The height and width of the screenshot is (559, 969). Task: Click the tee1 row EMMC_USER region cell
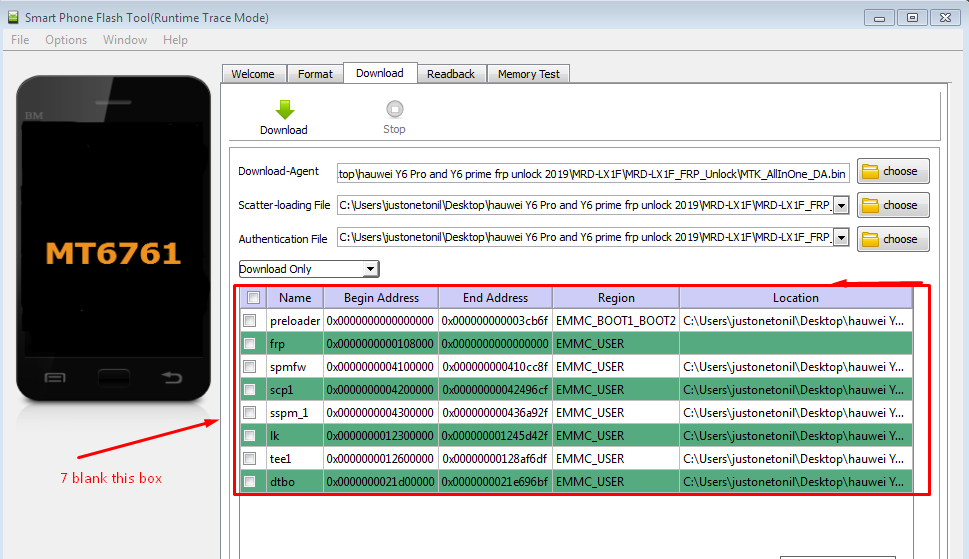click(x=616, y=459)
